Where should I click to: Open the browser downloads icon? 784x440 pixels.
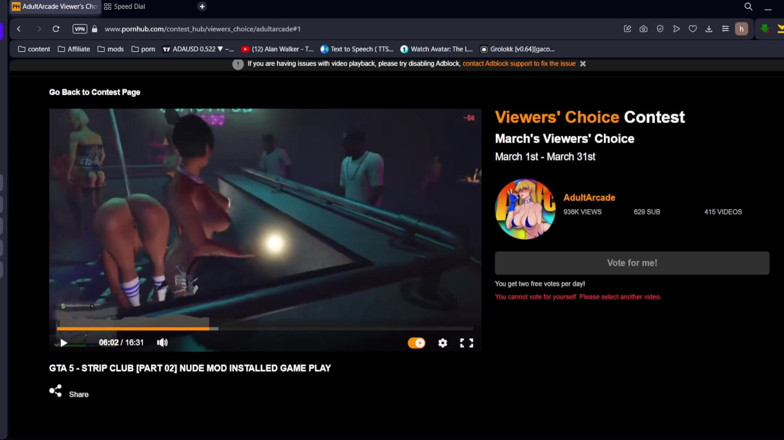tap(708, 29)
